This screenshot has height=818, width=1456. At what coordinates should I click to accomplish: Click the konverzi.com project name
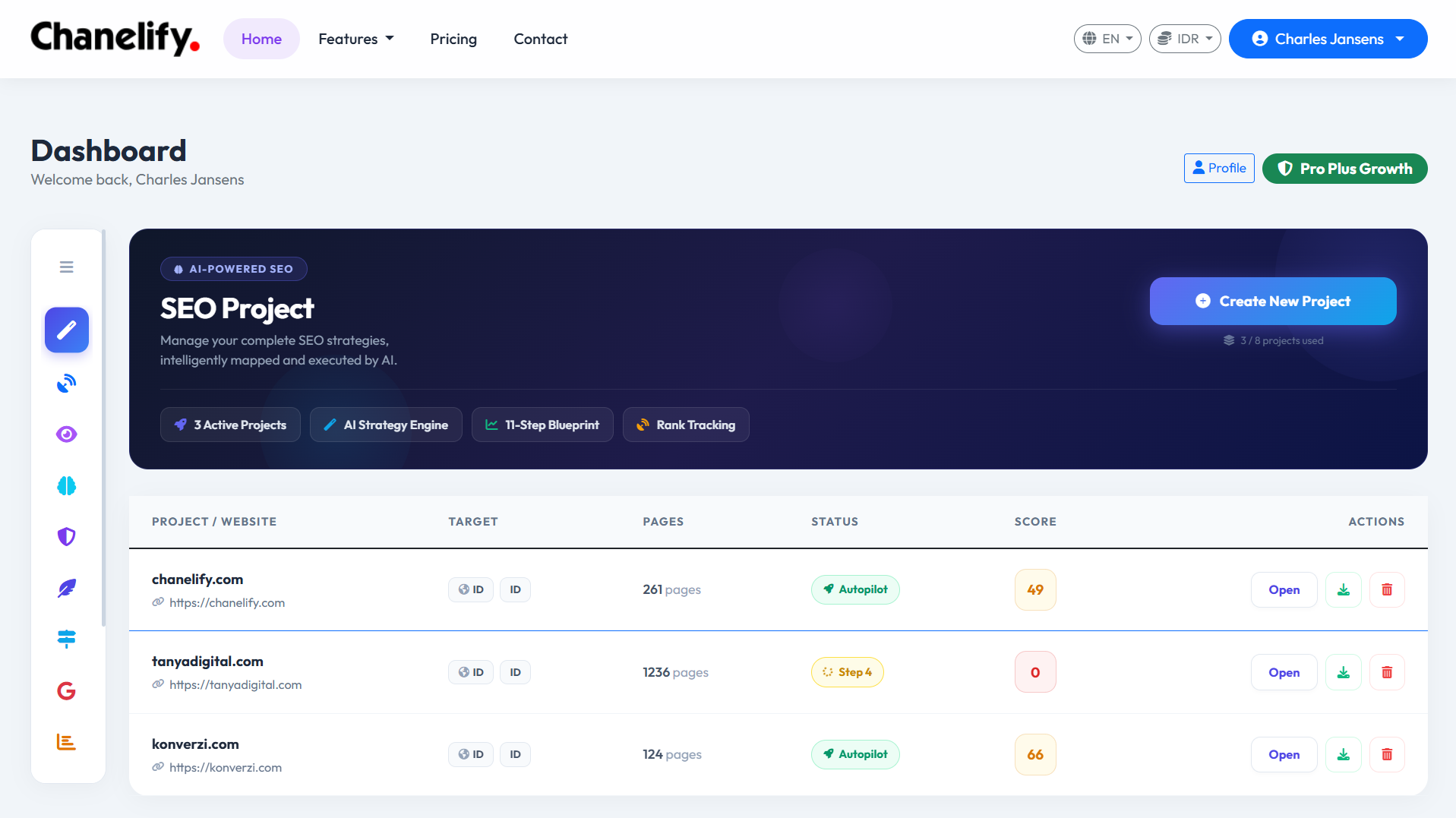coord(195,744)
